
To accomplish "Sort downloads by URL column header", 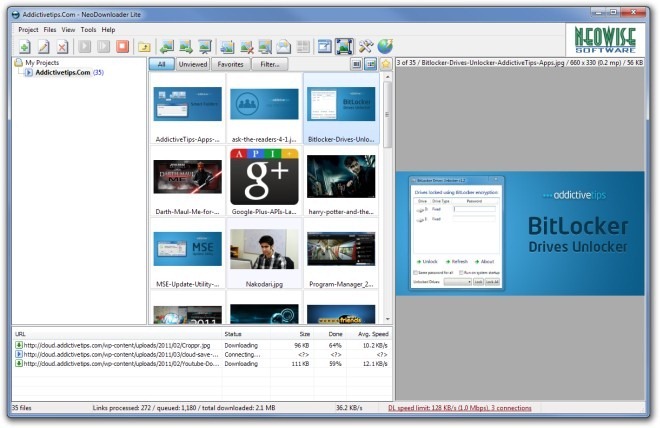I will click(x=117, y=334).
